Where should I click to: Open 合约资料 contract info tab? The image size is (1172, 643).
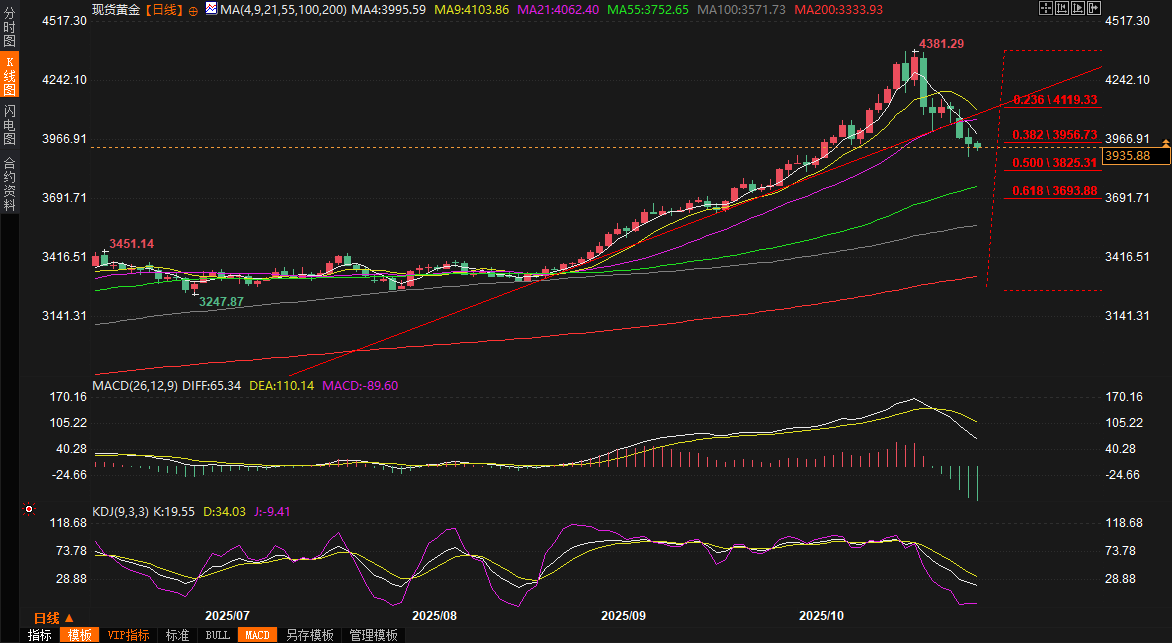(x=10, y=184)
